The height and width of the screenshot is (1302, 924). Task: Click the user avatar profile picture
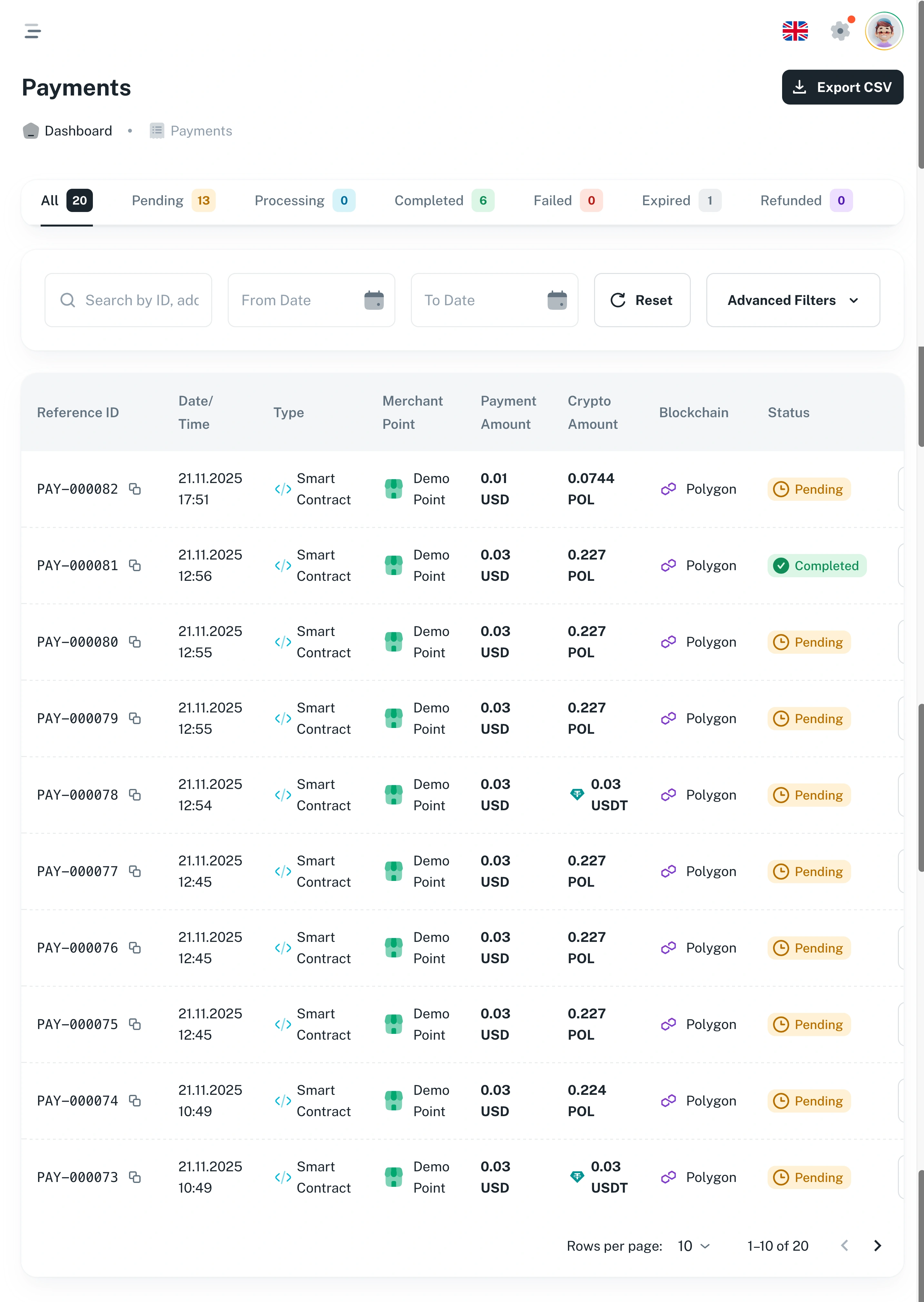point(884,31)
